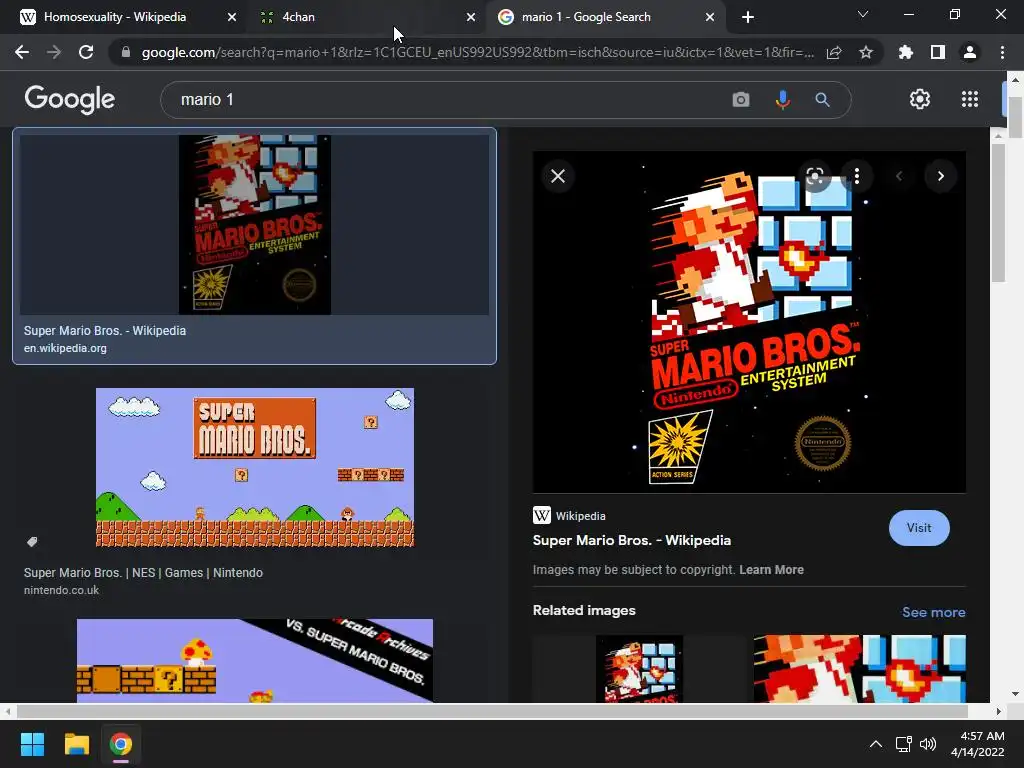Show hidden system tray icons
The image size is (1024, 768).
click(876, 744)
